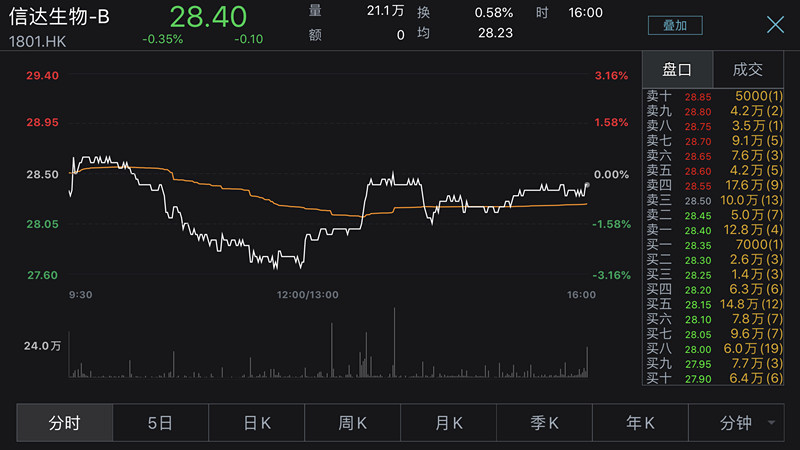
Task: Select the 买七 bid row at 28.05
Action: point(714,334)
